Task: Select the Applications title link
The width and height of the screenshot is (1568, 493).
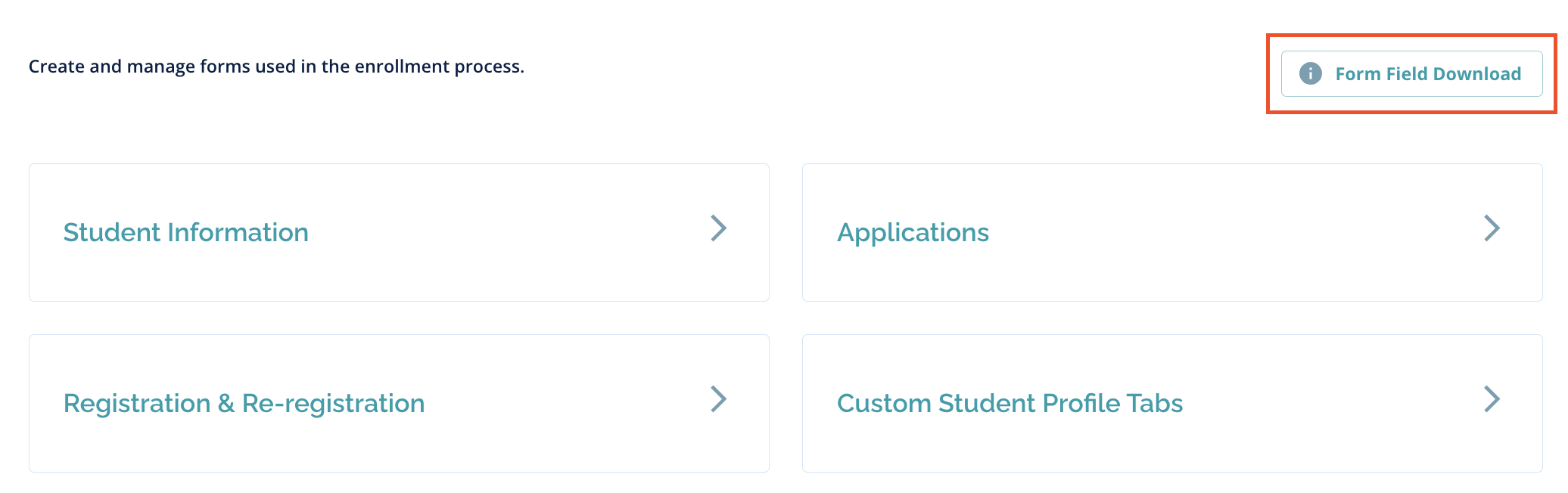Action: pos(912,232)
